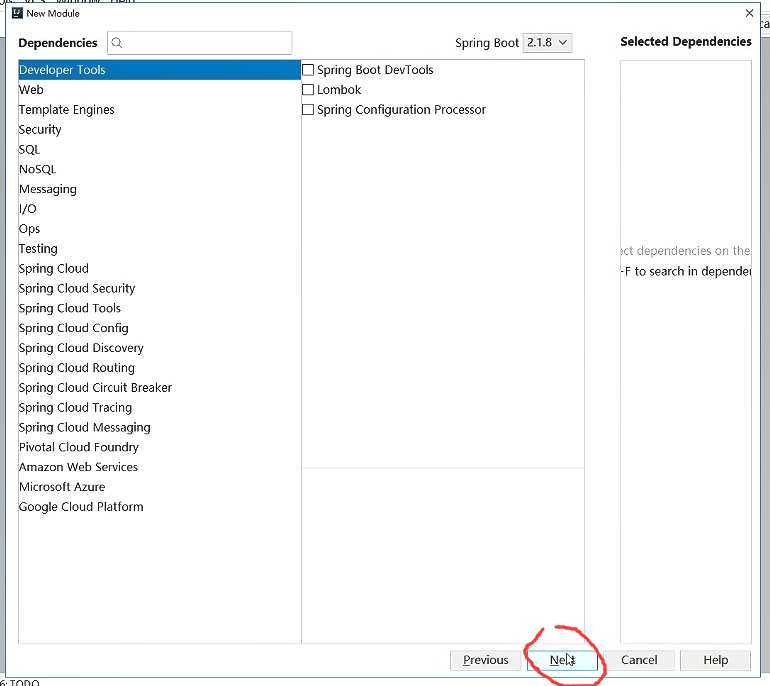Screen dimensions: 770x686
Task: Choose the Testing category
Action: click(x=159, y=248)
